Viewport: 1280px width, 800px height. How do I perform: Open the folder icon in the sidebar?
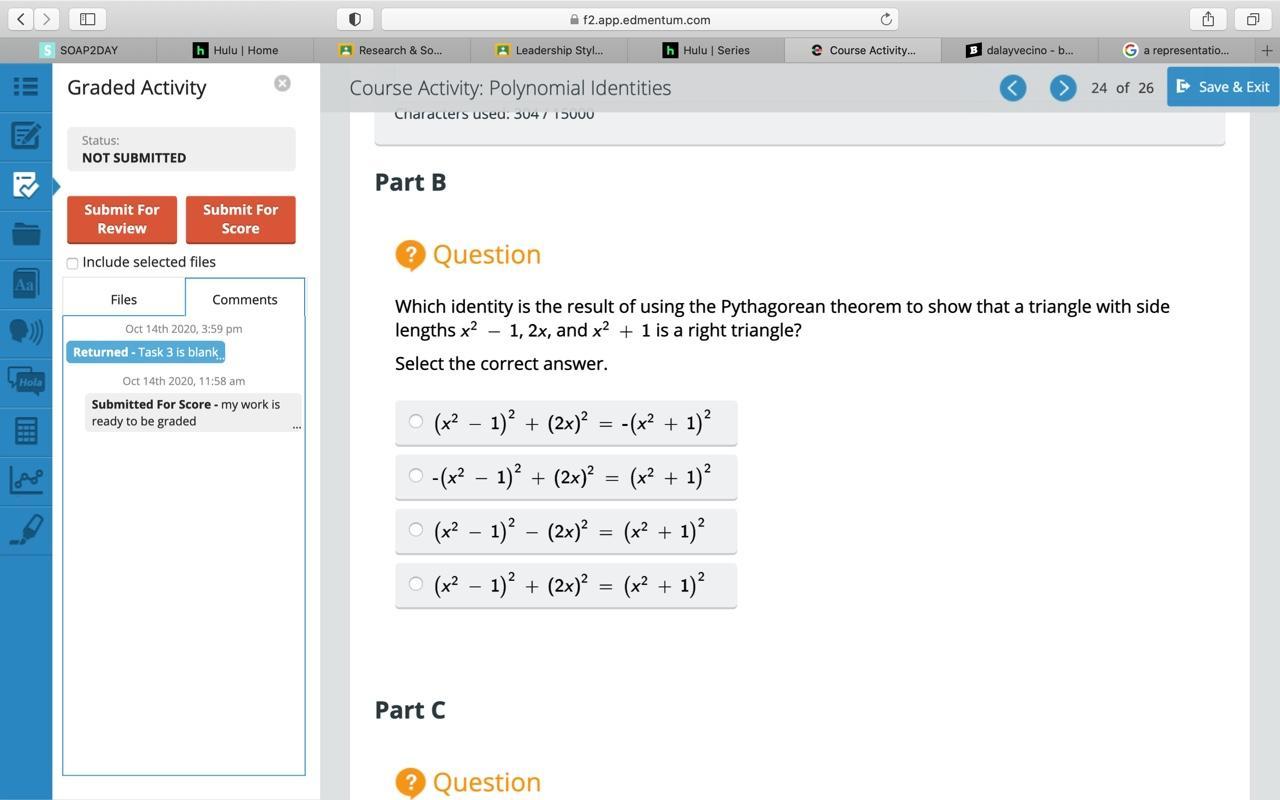click(x=26, y=234)
